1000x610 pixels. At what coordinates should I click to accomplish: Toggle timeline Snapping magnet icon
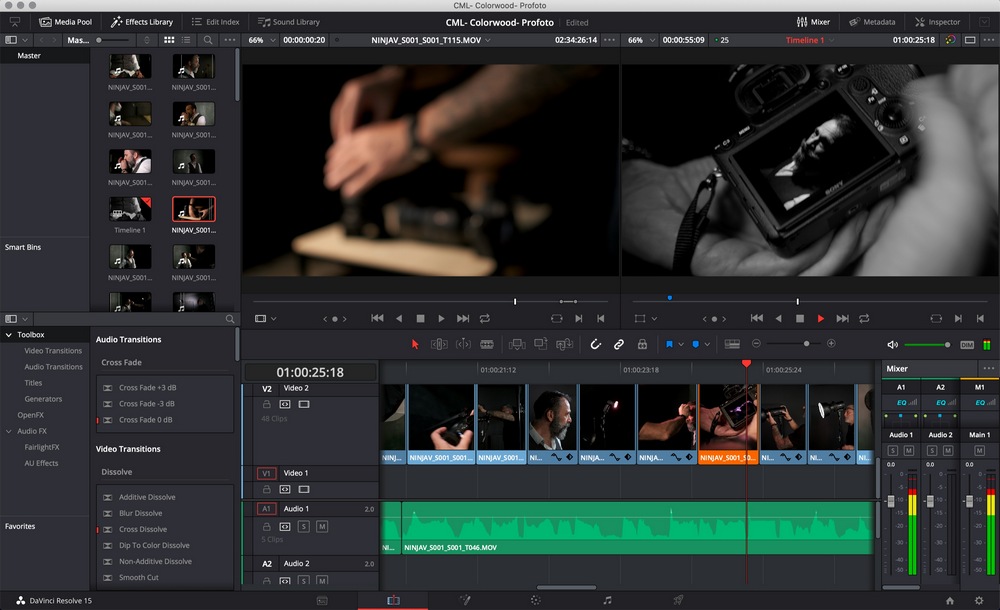595,345
